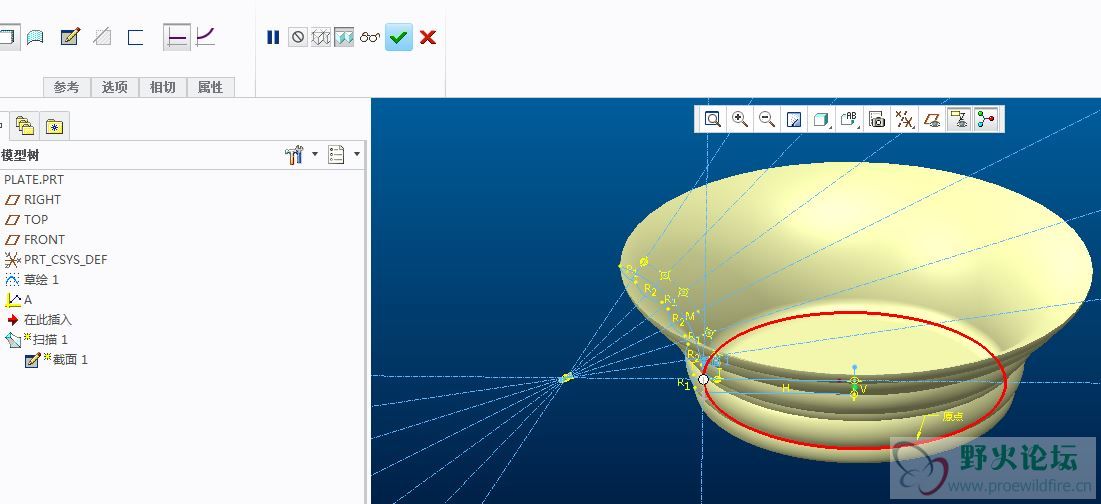The height and width of the screenshot is (504, 1101).
Task: Switch to the favorites panel tab
Action: pyautogui.click(x=55, y=126)
